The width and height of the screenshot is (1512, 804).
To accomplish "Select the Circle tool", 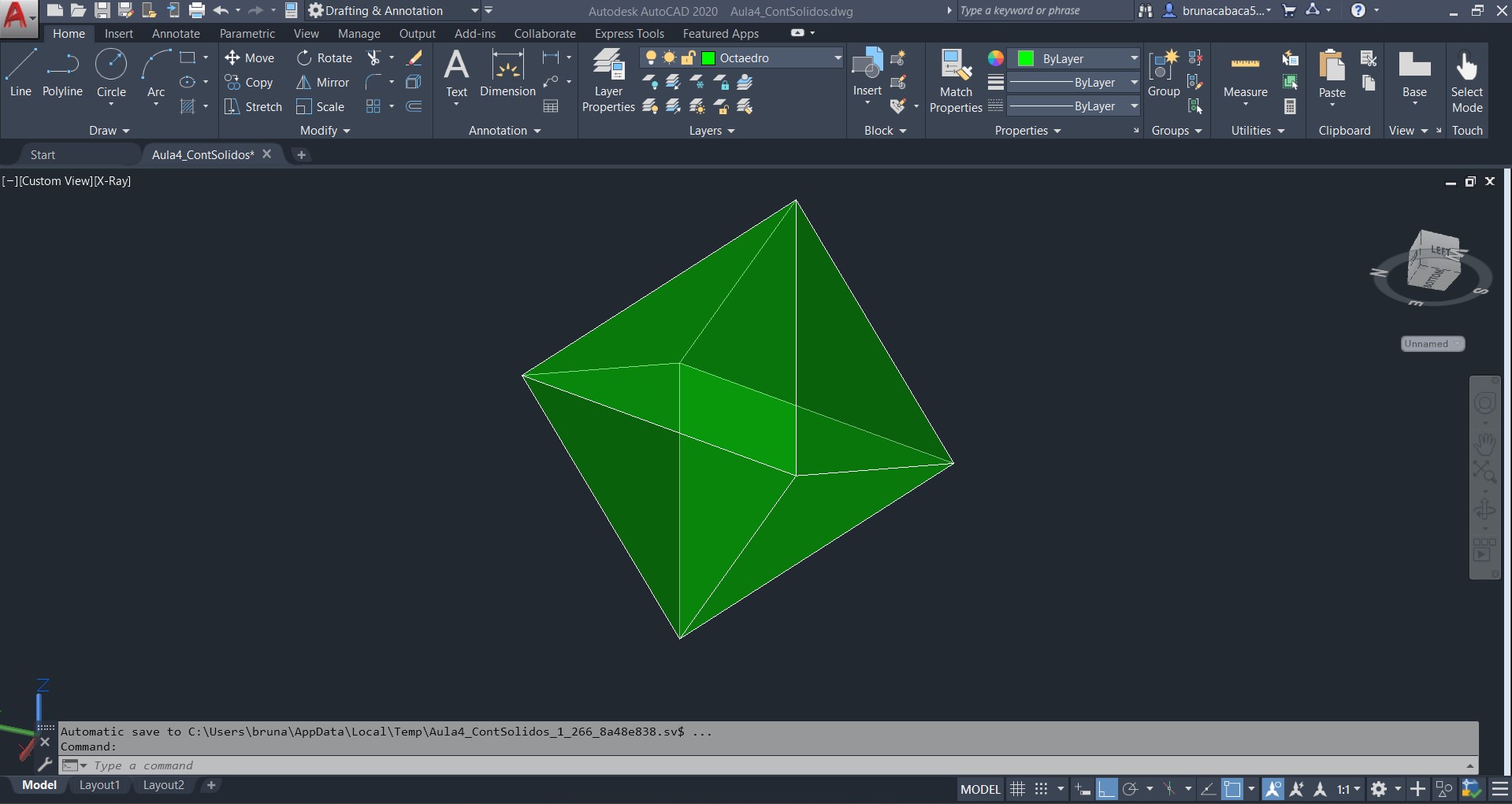I will click(x=111, y=72).
